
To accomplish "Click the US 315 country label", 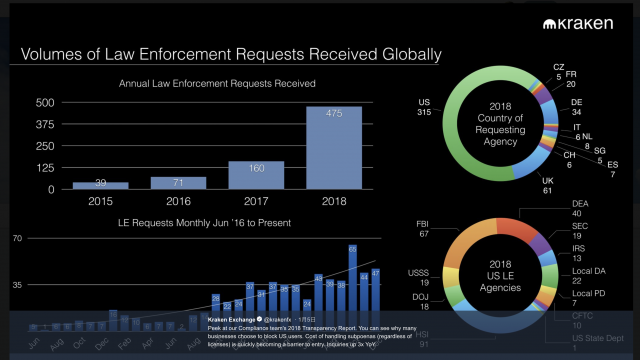I will [x=424, y=107].
